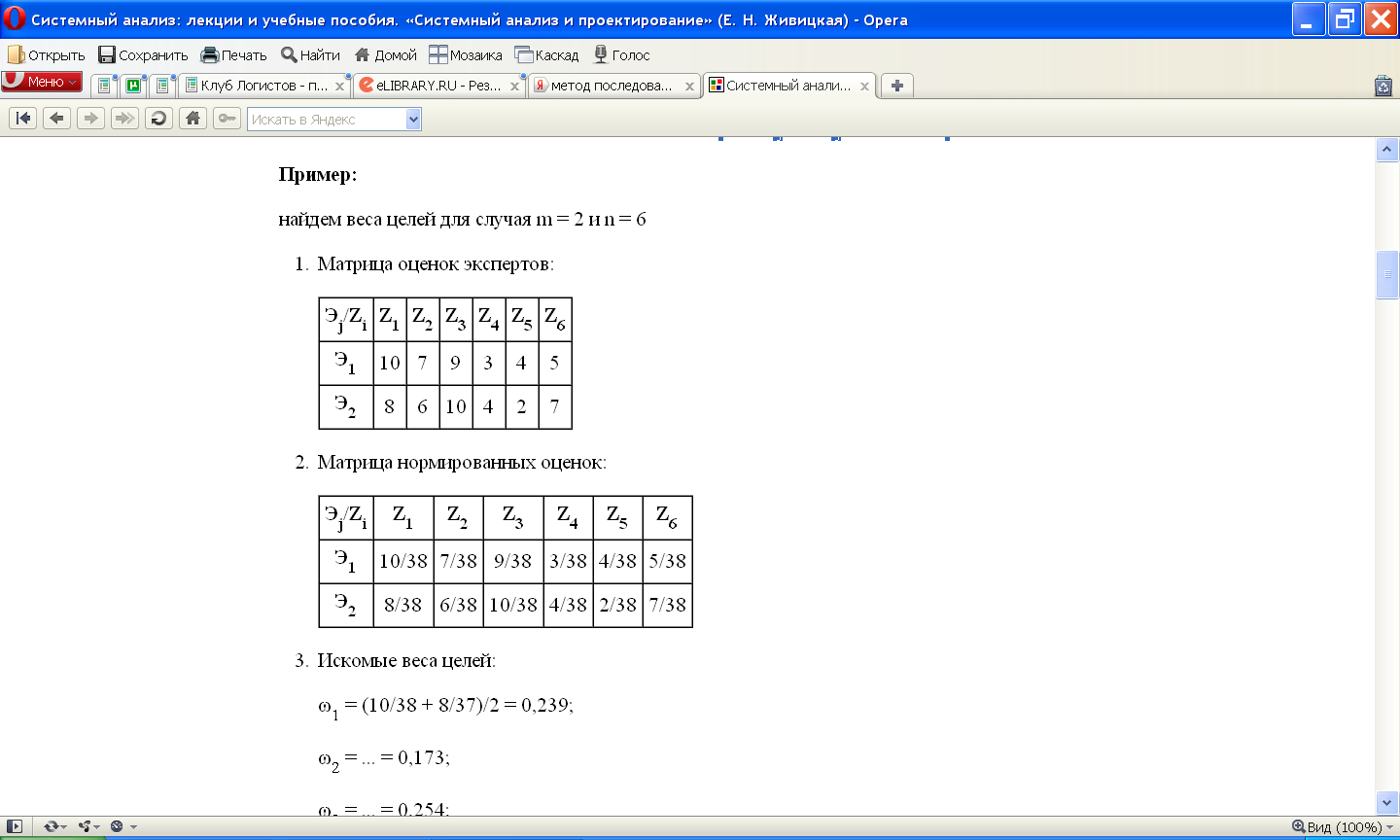Click the Opera Turbo status icon
Screen dimensions: 1400x840
coord(117,826)
